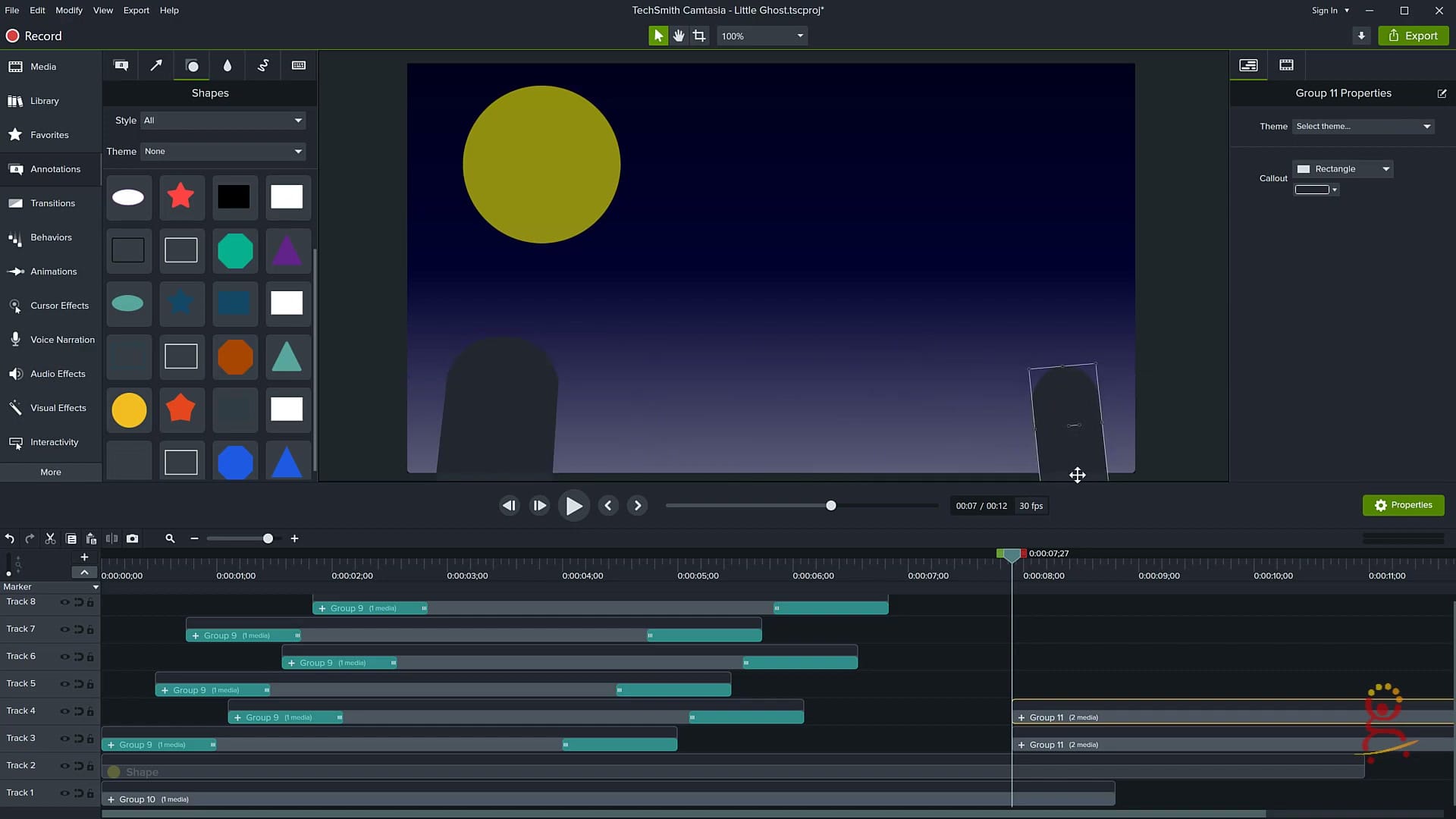Open the Modify menu

click(68, 10)
